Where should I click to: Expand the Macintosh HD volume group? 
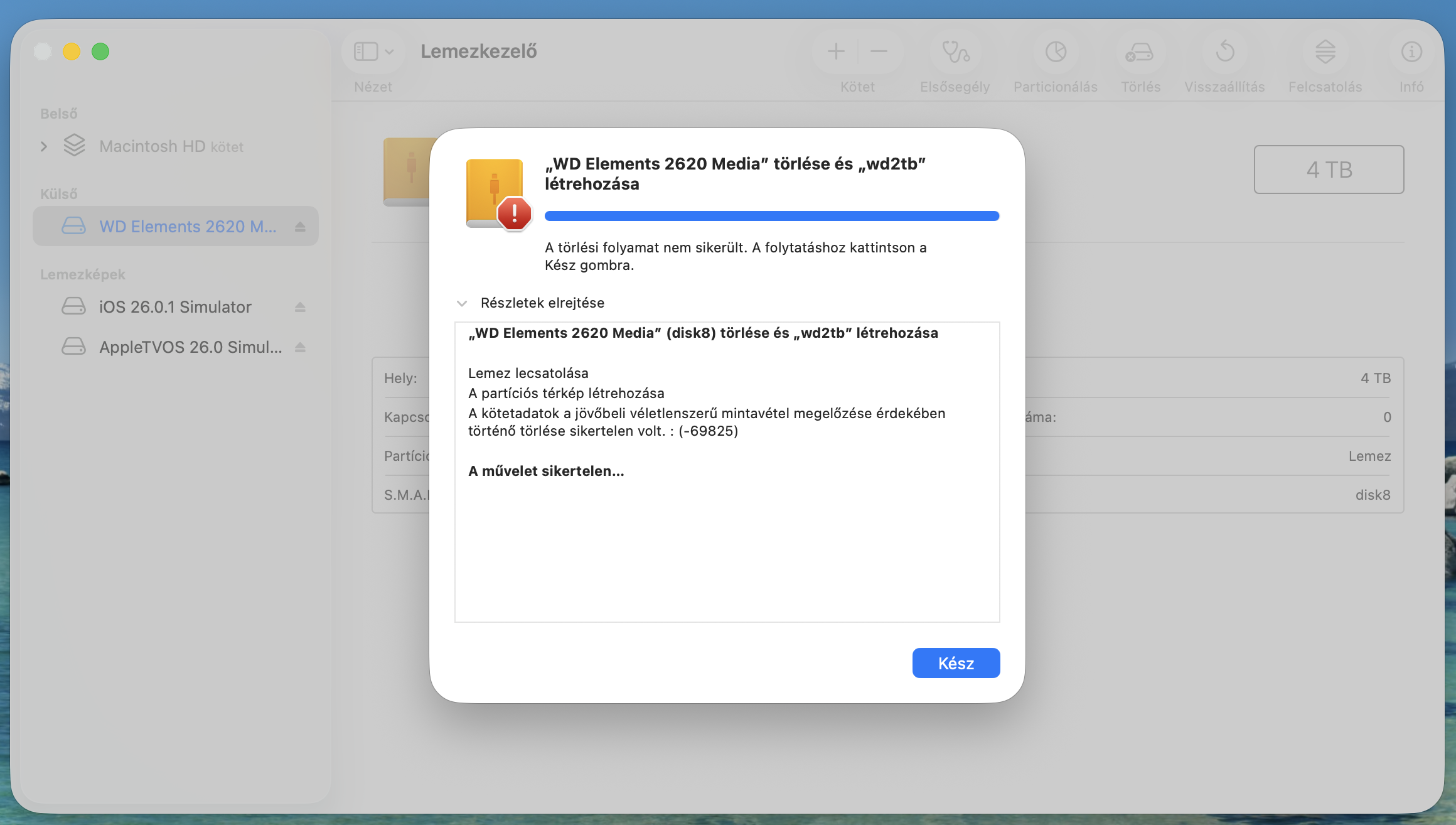coord(44,146)
